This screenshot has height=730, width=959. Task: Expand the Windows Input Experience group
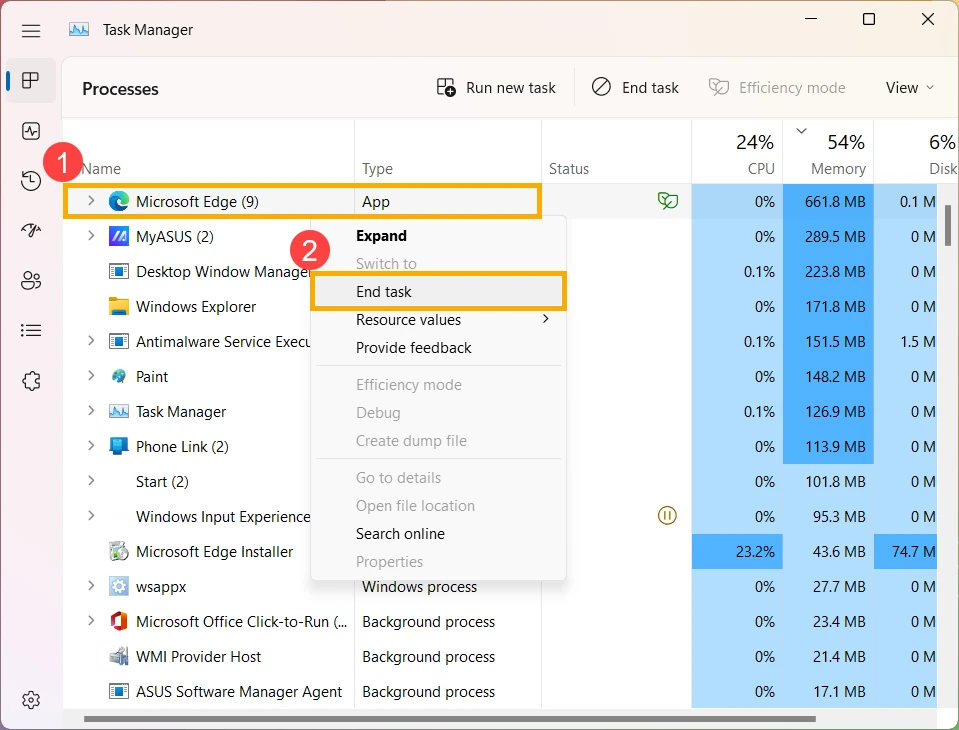(x=91, y=515)
